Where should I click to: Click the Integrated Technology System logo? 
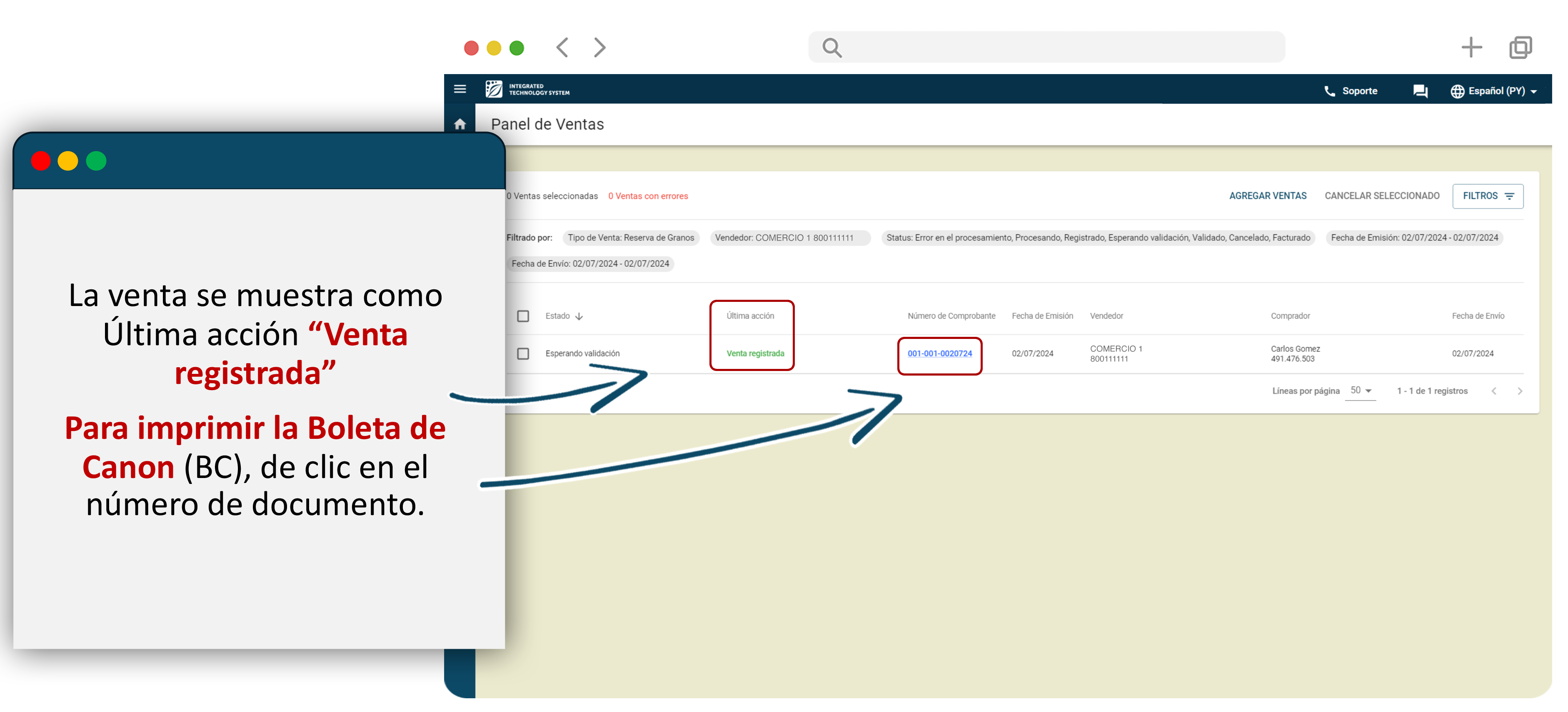pos(527,90)
